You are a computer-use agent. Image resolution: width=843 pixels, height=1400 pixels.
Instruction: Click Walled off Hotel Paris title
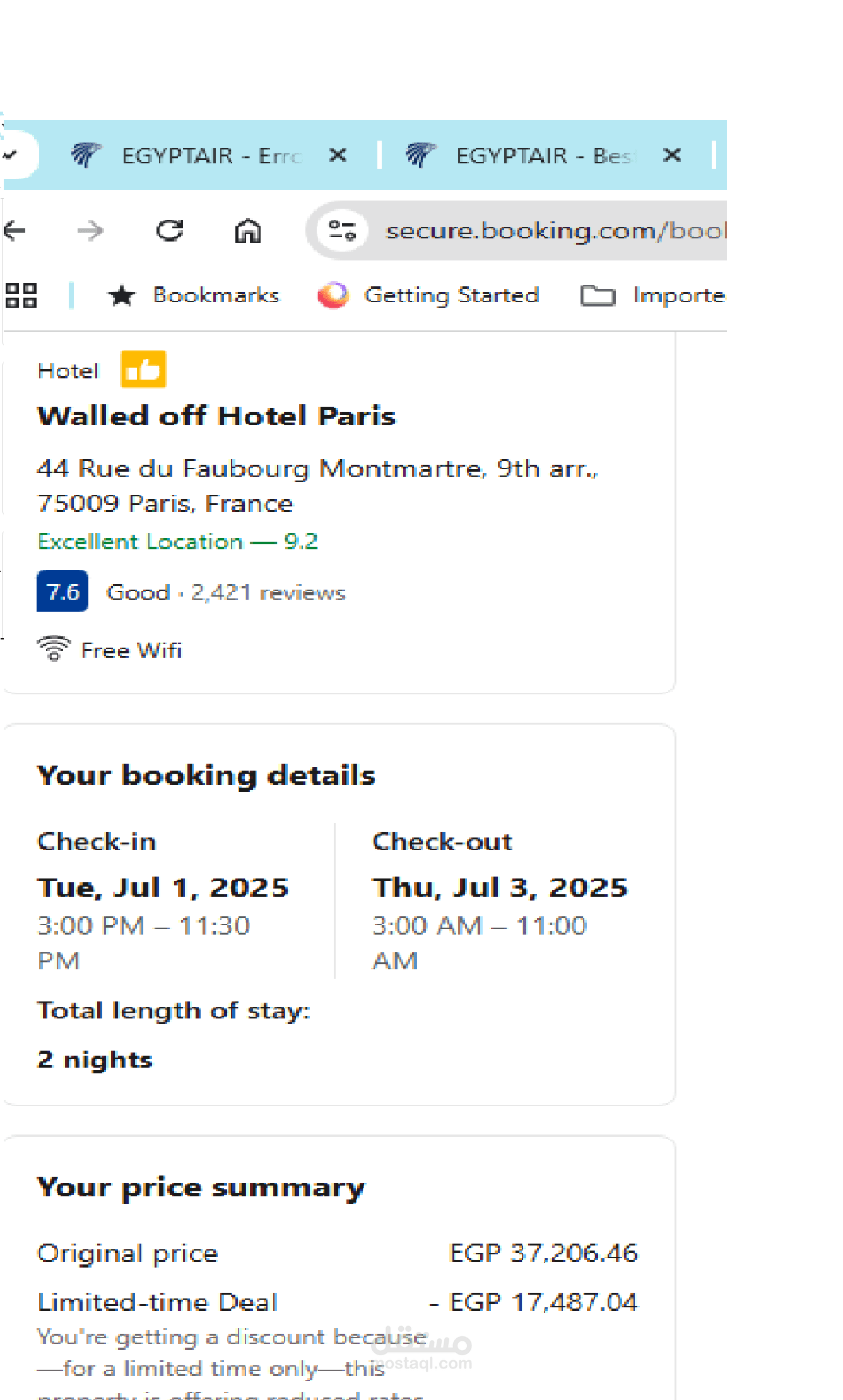coord(216,416)
